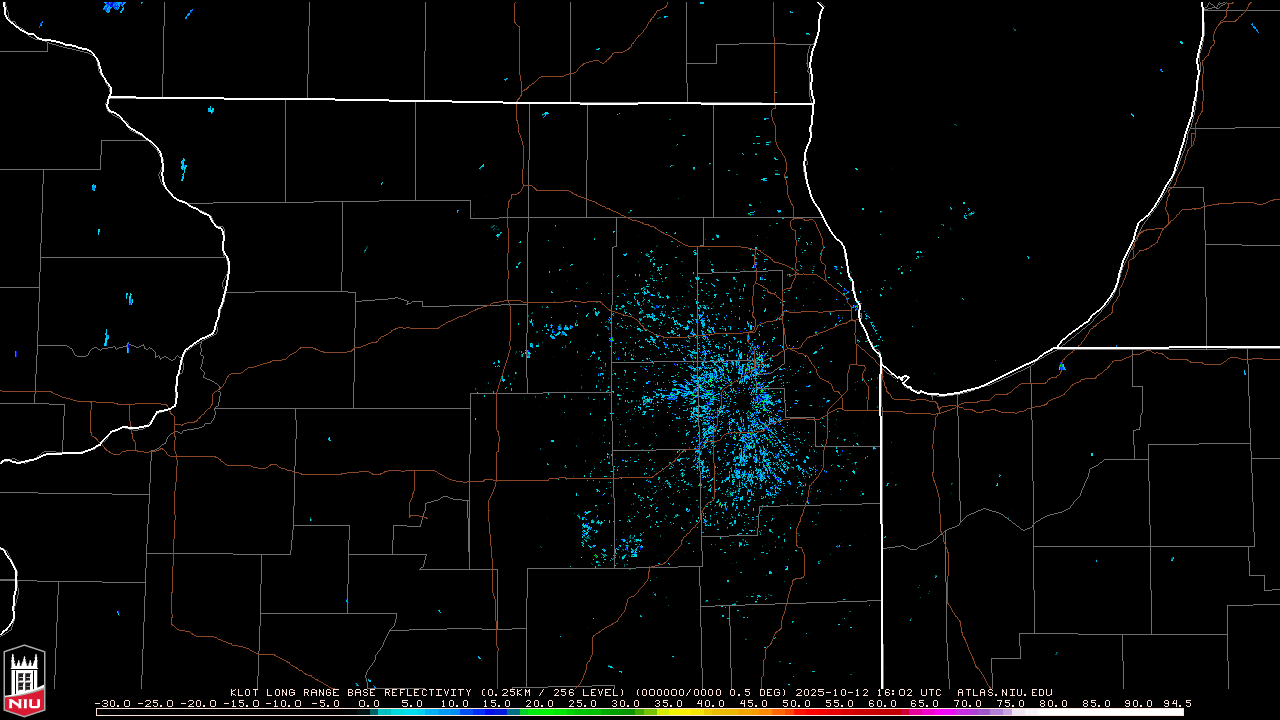Click the isolated echo on southeast lake shore
Viewport: 1280px width, 720px height.
point(1062,367)
